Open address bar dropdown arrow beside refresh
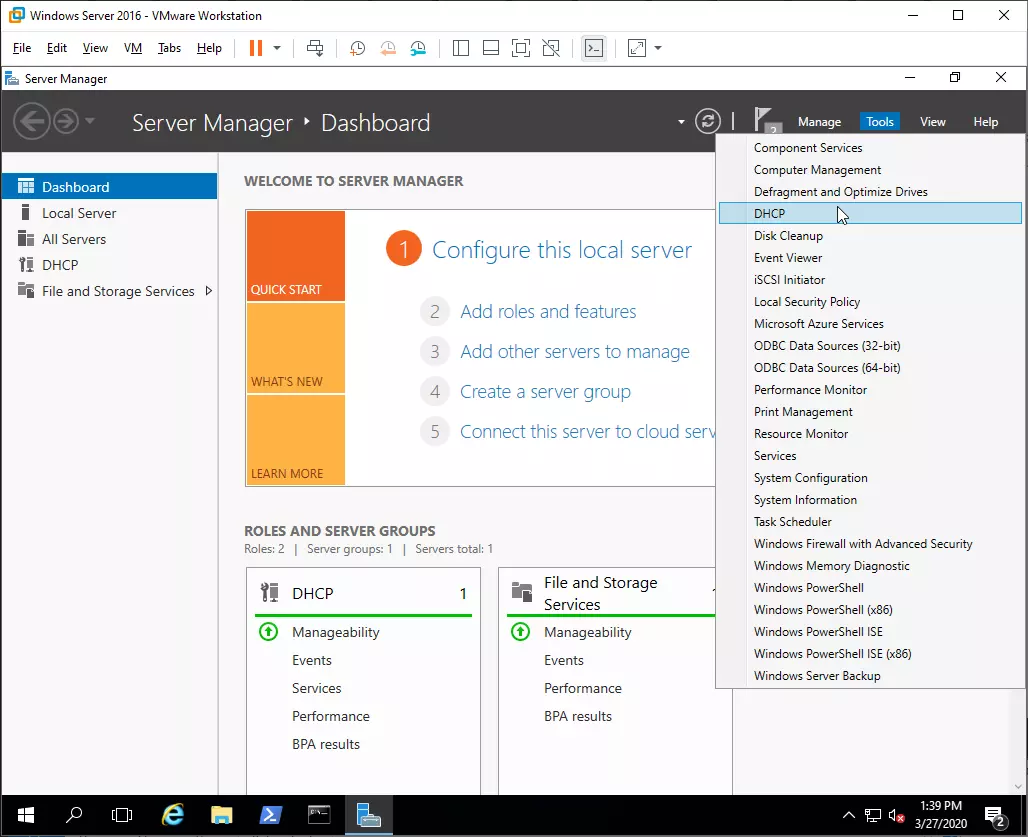The width and height of the screenshot is (1028, 837). [681, 122]
